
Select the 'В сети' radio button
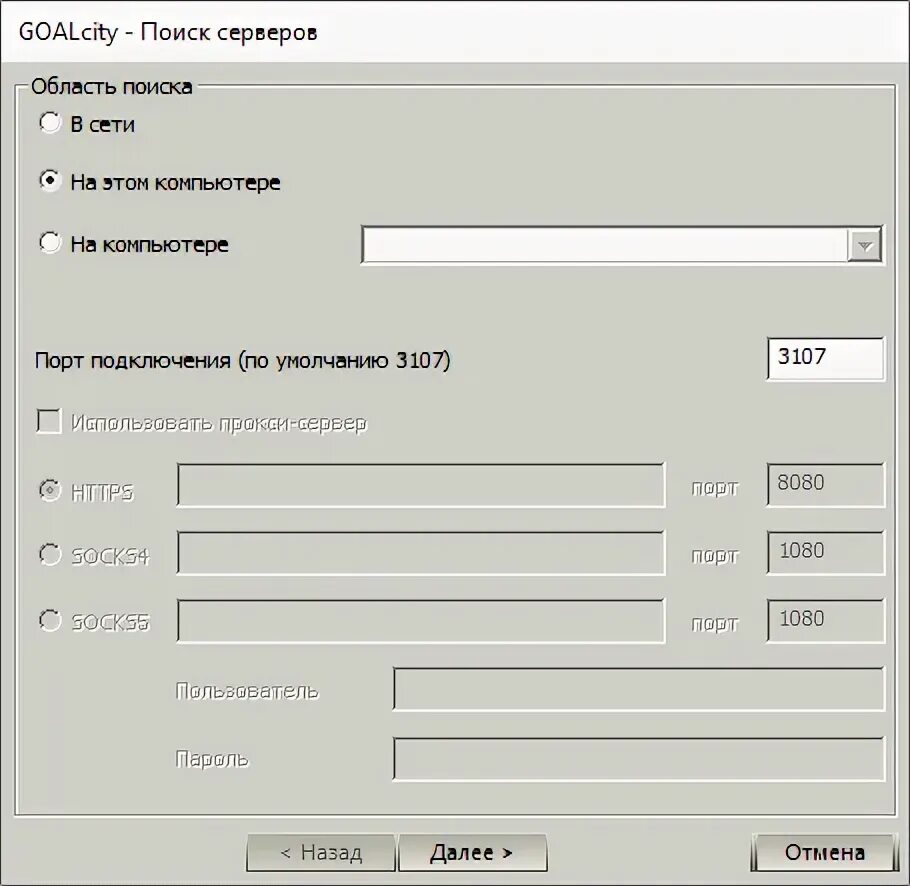coord(49,123)
